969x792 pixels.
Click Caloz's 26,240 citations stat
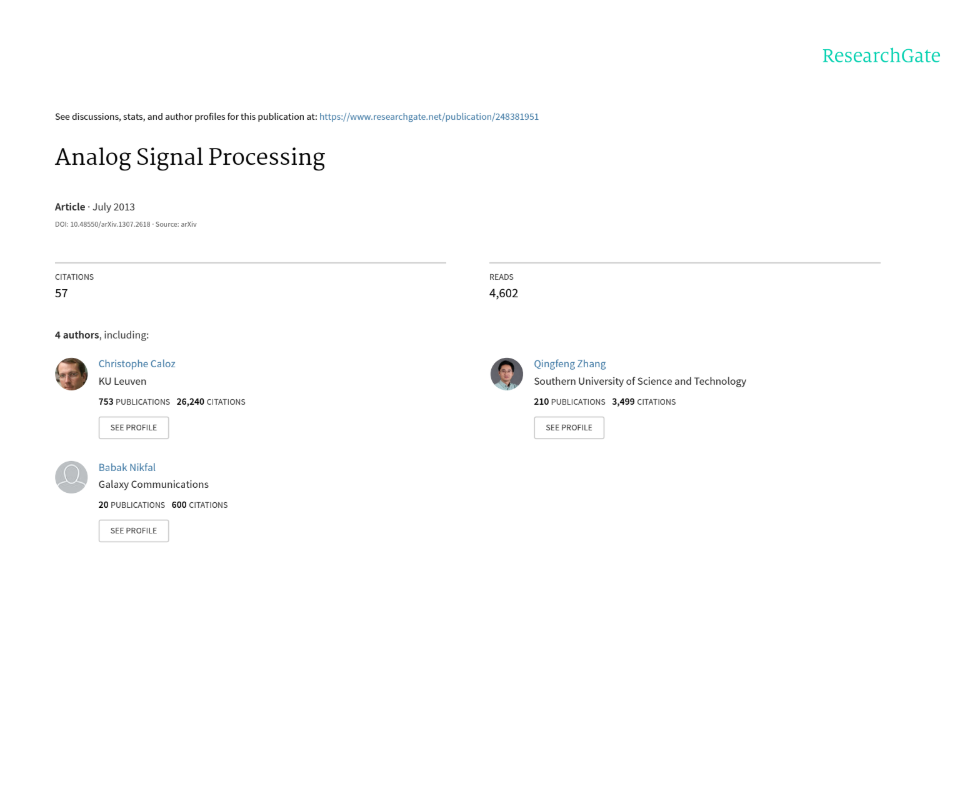[211, 402]
